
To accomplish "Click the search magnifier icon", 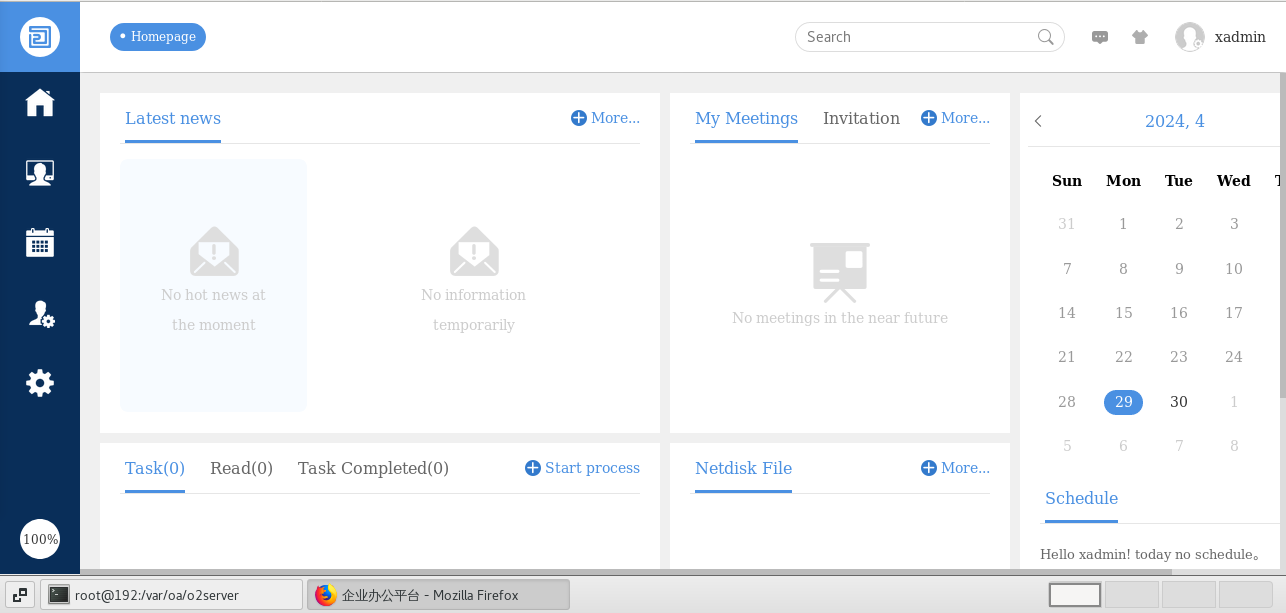I will pos(1046,37).
